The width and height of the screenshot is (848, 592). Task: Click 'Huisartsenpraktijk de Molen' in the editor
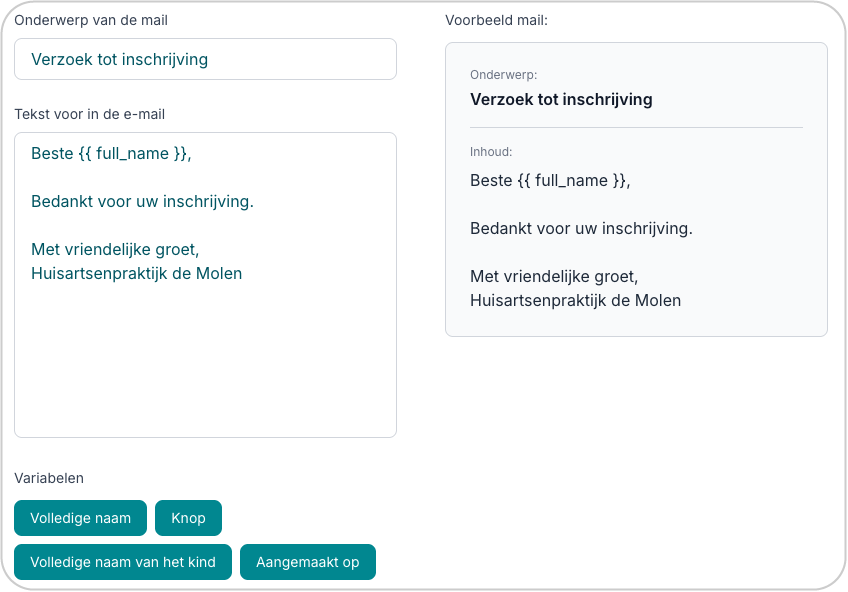click(x=136, y=274)
